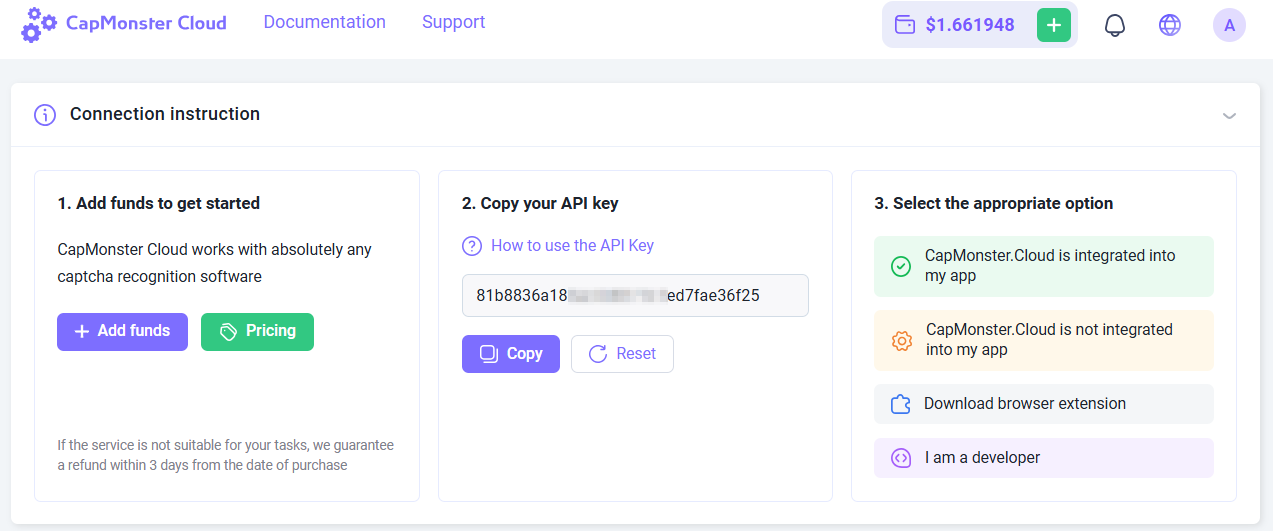Open the notifications bell

1114,25
